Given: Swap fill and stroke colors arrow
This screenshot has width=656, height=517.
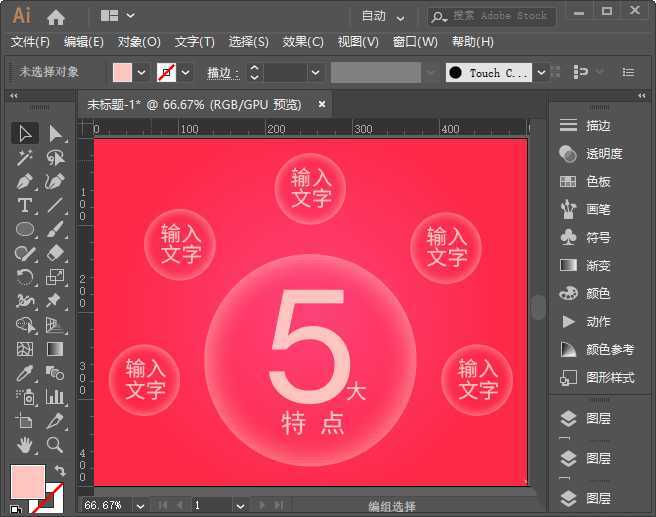Looking at the screenshot, I should pos(60,471).
